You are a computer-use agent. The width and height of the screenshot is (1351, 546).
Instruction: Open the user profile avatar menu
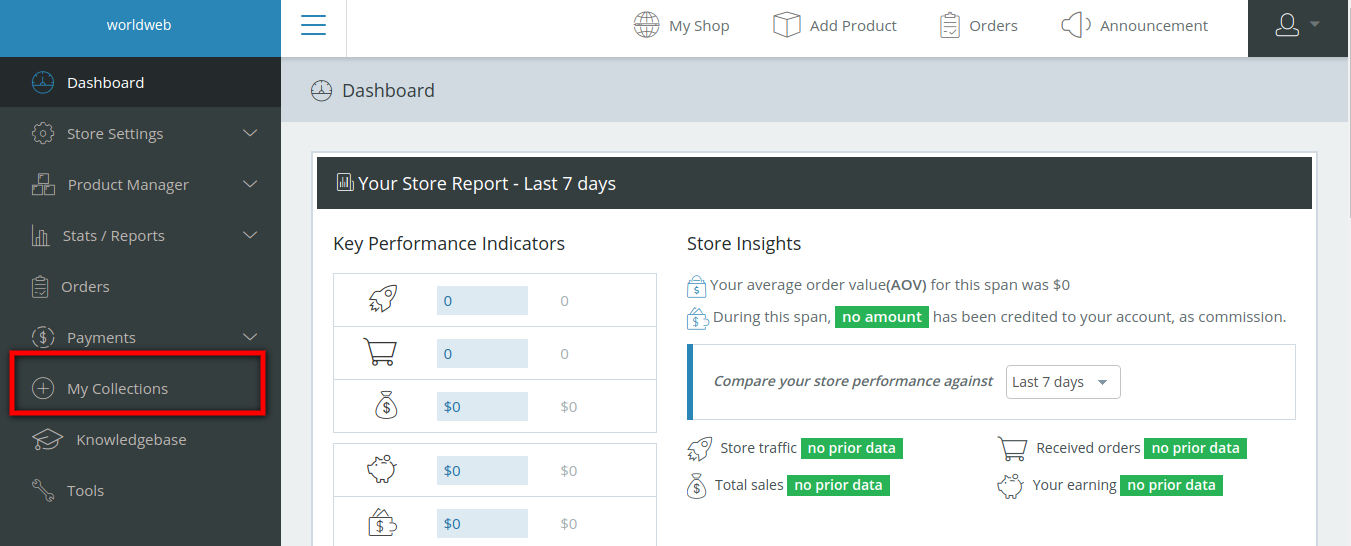(x=1298, y=27)
